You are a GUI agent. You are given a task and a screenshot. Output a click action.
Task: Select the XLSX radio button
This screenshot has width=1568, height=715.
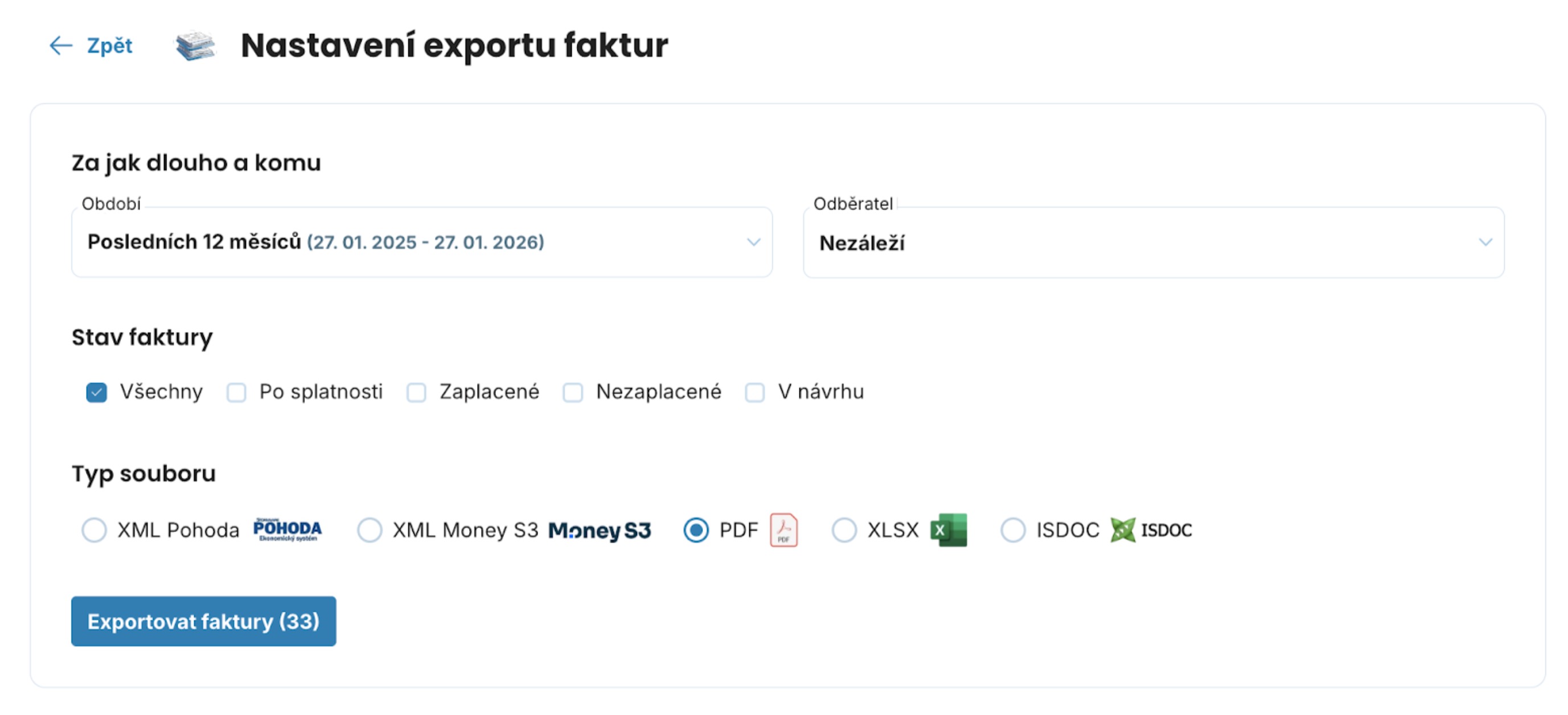(x=844, y=530)
